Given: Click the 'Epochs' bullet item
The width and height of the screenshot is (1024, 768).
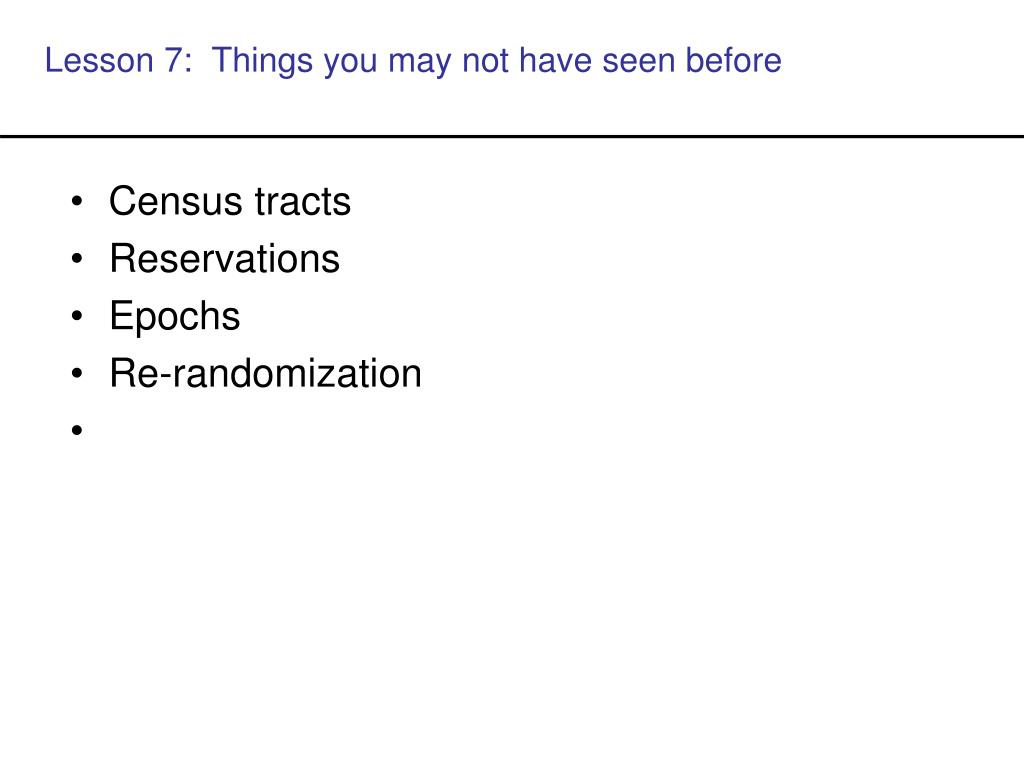Looking at the screenshot, I should (174, 317).
